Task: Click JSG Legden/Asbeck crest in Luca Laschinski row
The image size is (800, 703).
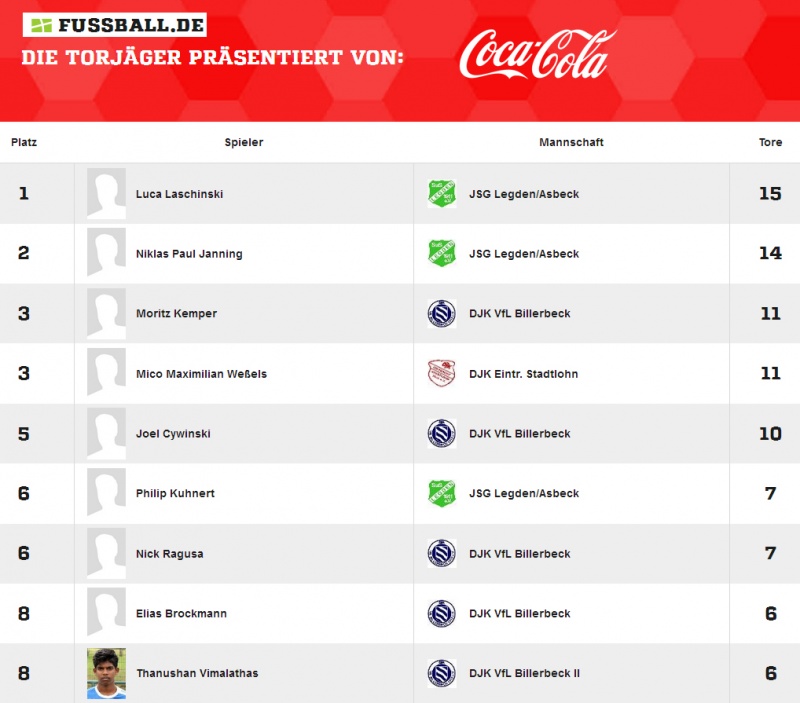Action: (x=442, y=194)
